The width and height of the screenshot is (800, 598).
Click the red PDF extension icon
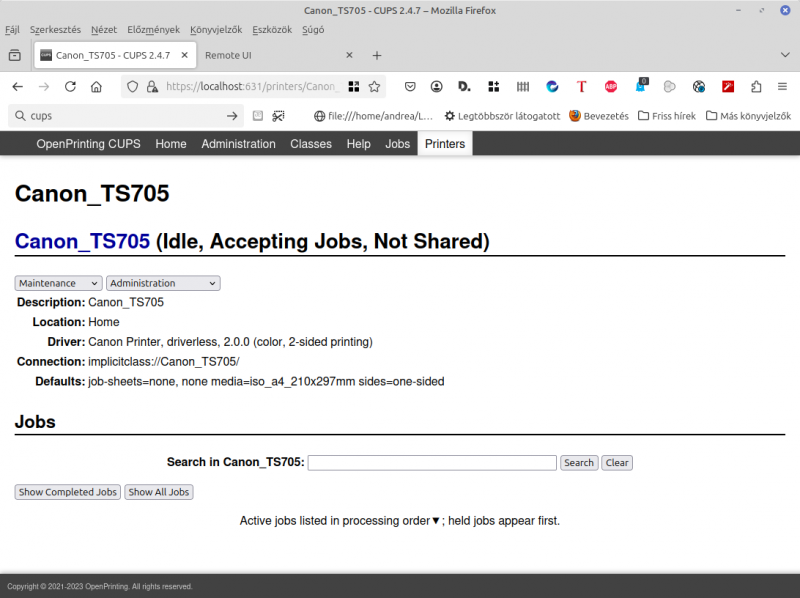click(728, 87)
